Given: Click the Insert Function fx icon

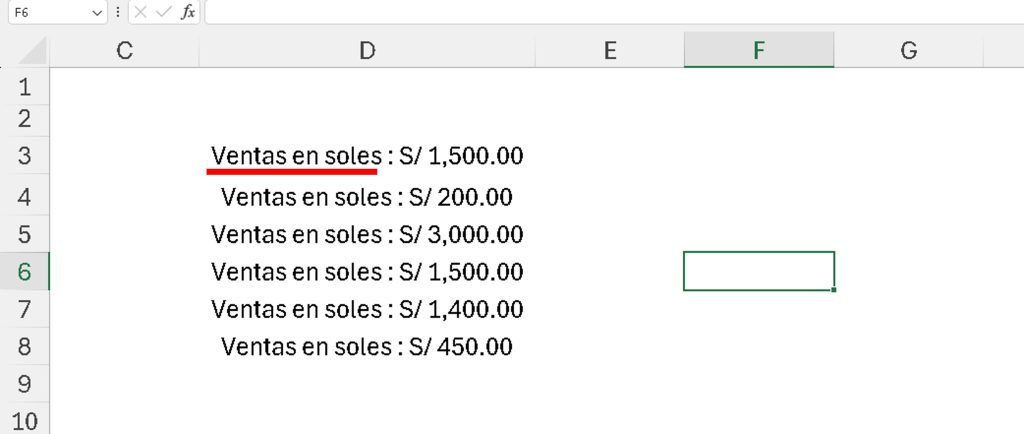Looking at the screenshot, I should [x=188, y=12].
